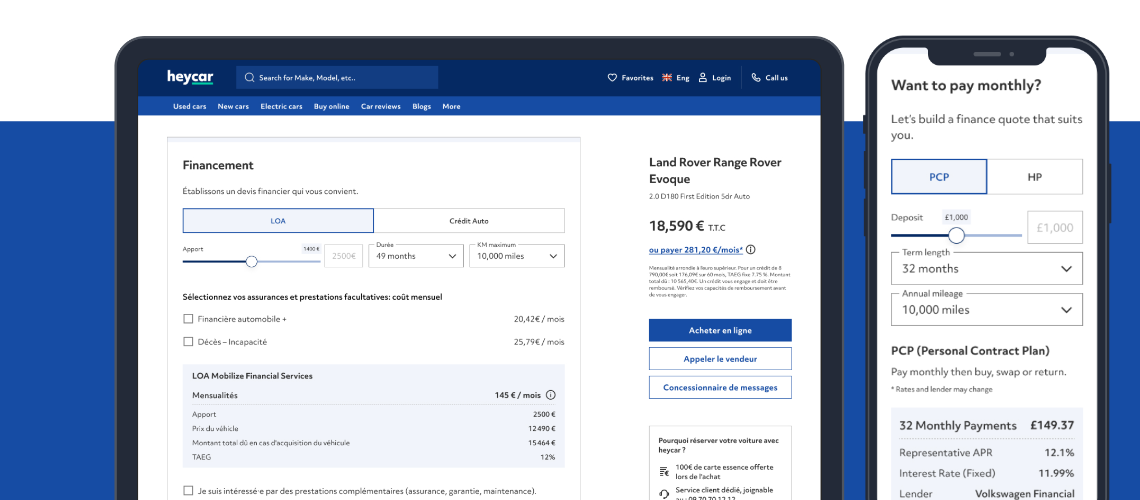1140x500 pixels.
Task: Click the 32 Monthly Payments £149.37 row
Action: (x=987, y=426)
